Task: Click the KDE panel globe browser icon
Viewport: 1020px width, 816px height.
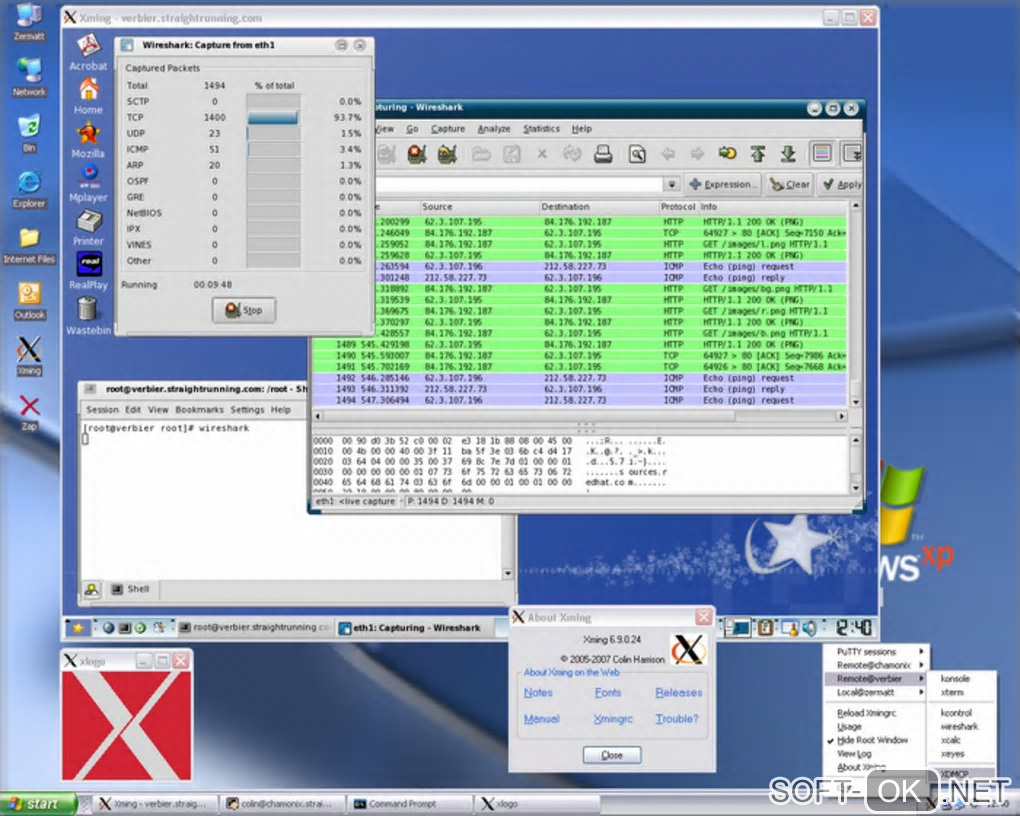Action: 109,628
